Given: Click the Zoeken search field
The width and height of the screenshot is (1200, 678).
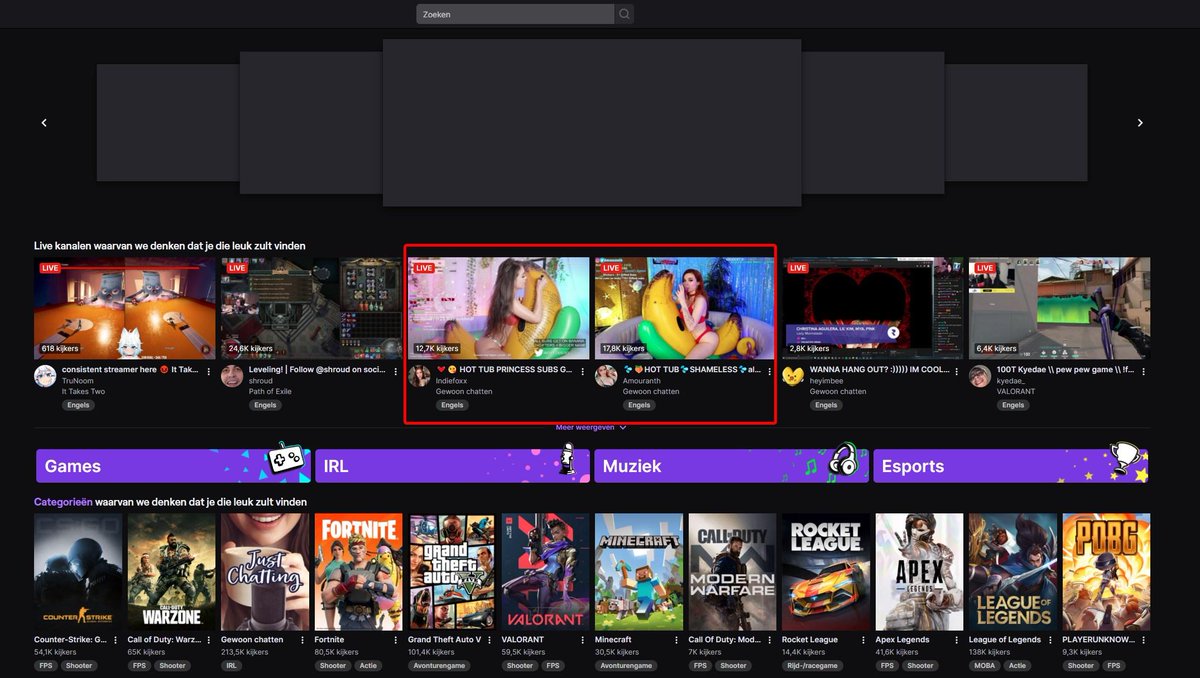Looking at the screenshot, I should [515, 14].
